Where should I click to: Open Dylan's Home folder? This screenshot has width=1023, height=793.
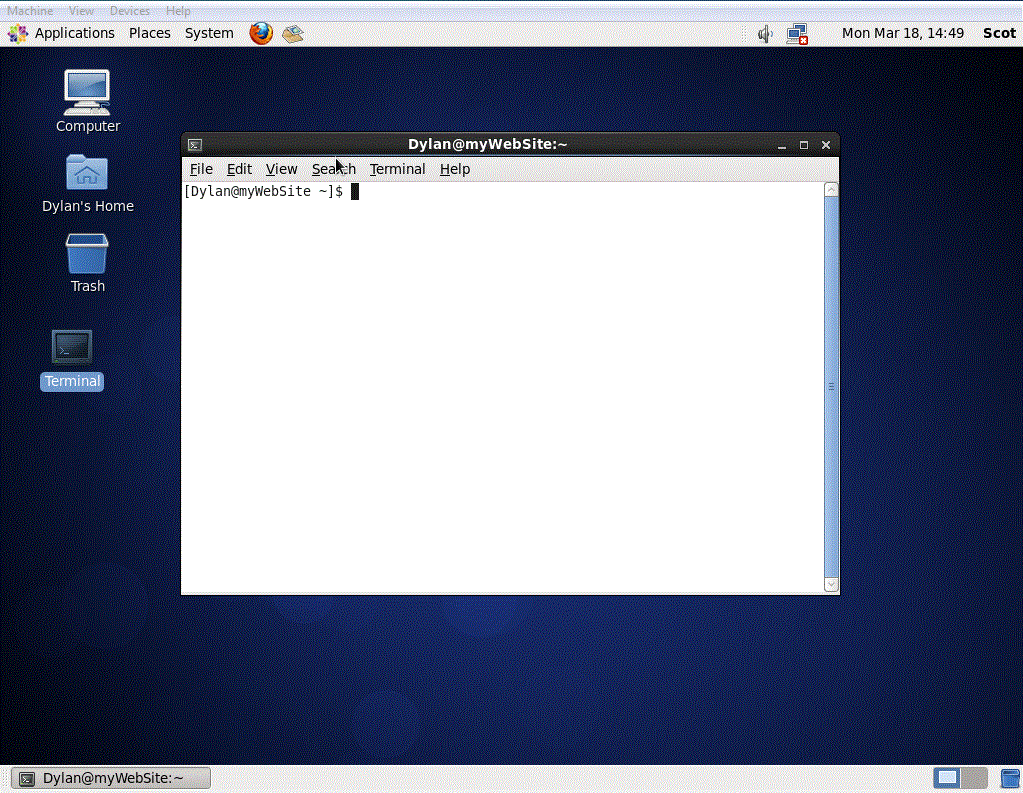point(87,173)
